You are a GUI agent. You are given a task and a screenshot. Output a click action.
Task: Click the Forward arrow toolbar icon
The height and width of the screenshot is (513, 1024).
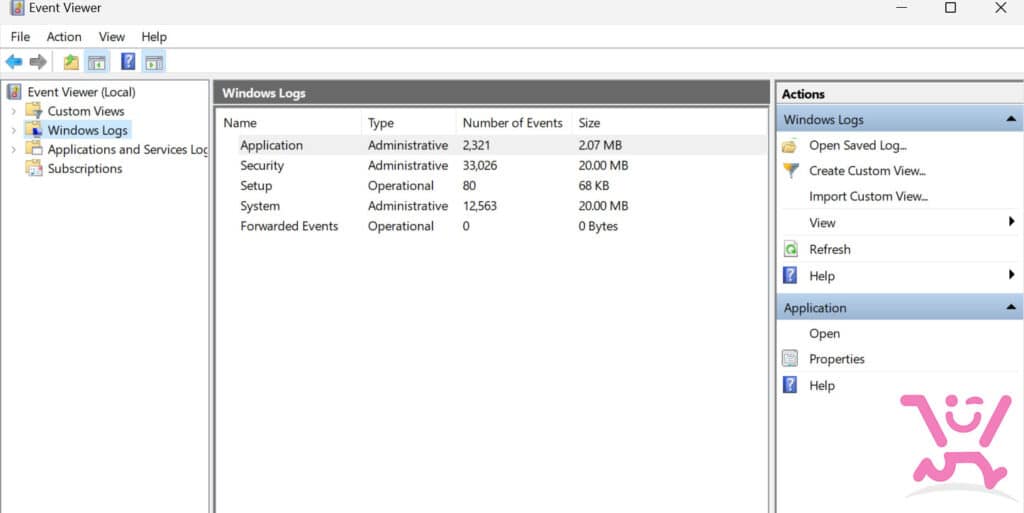coord(38,62)
